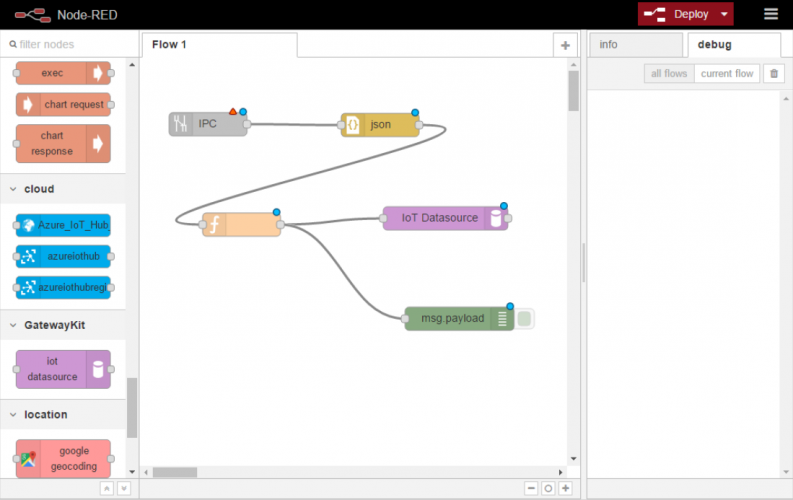Image resolution: width=793 pixels, height=500 pixels.
Task: Switch to the info tab
Action: [608, 45]
